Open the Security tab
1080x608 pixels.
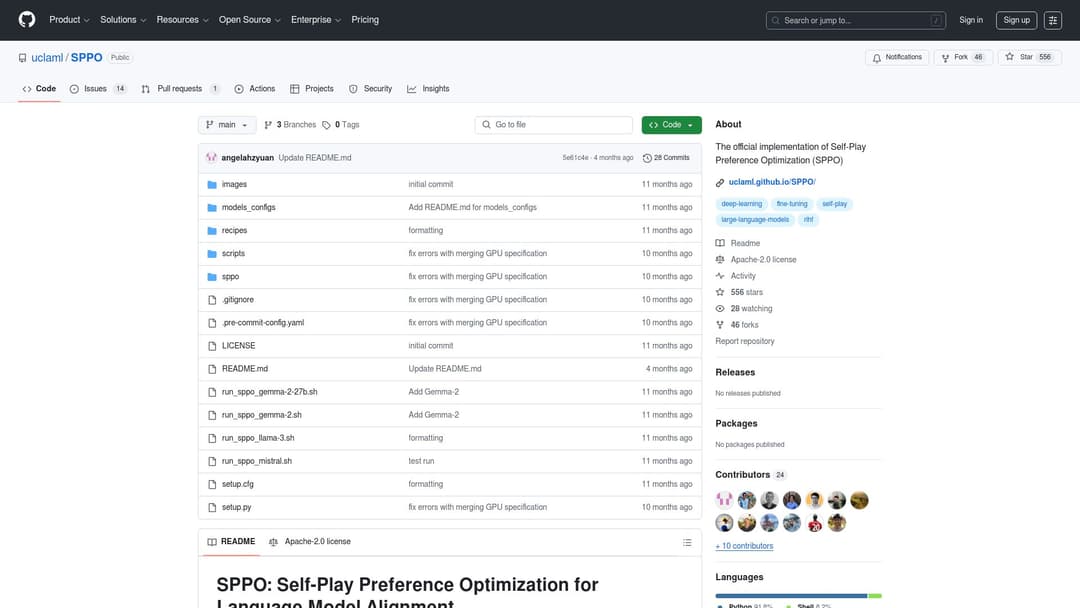pyautogui.click(x=371, y=89)
